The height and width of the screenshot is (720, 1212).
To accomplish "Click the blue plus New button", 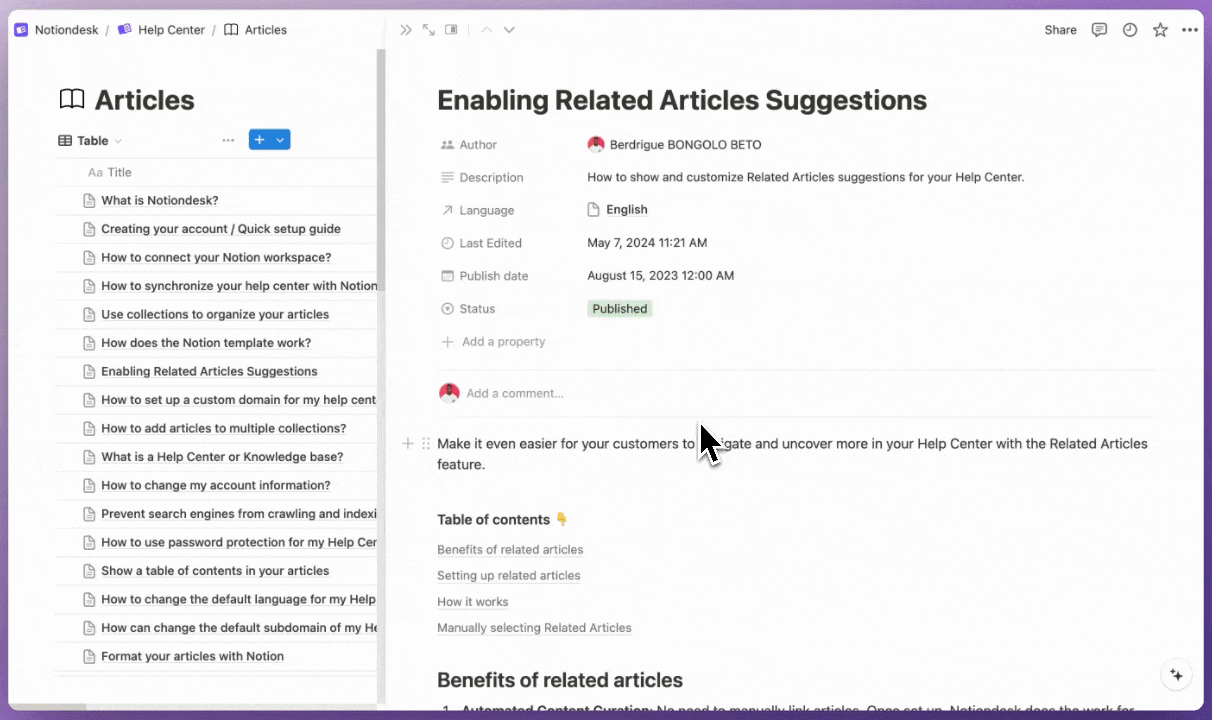I will click(x=260, y=140).
